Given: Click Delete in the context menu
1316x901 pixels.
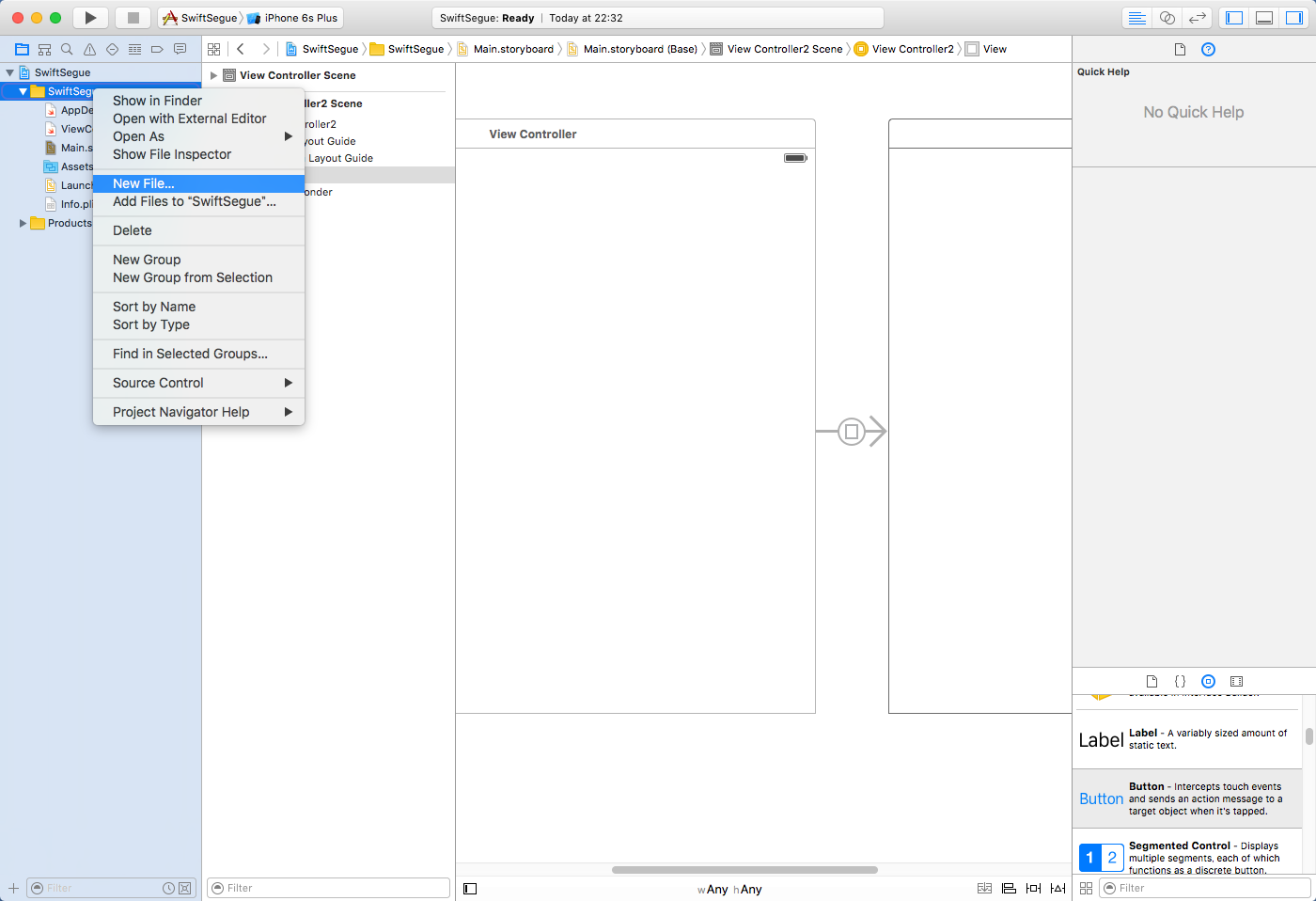Looking at the screenshot, I should (133, 230).
